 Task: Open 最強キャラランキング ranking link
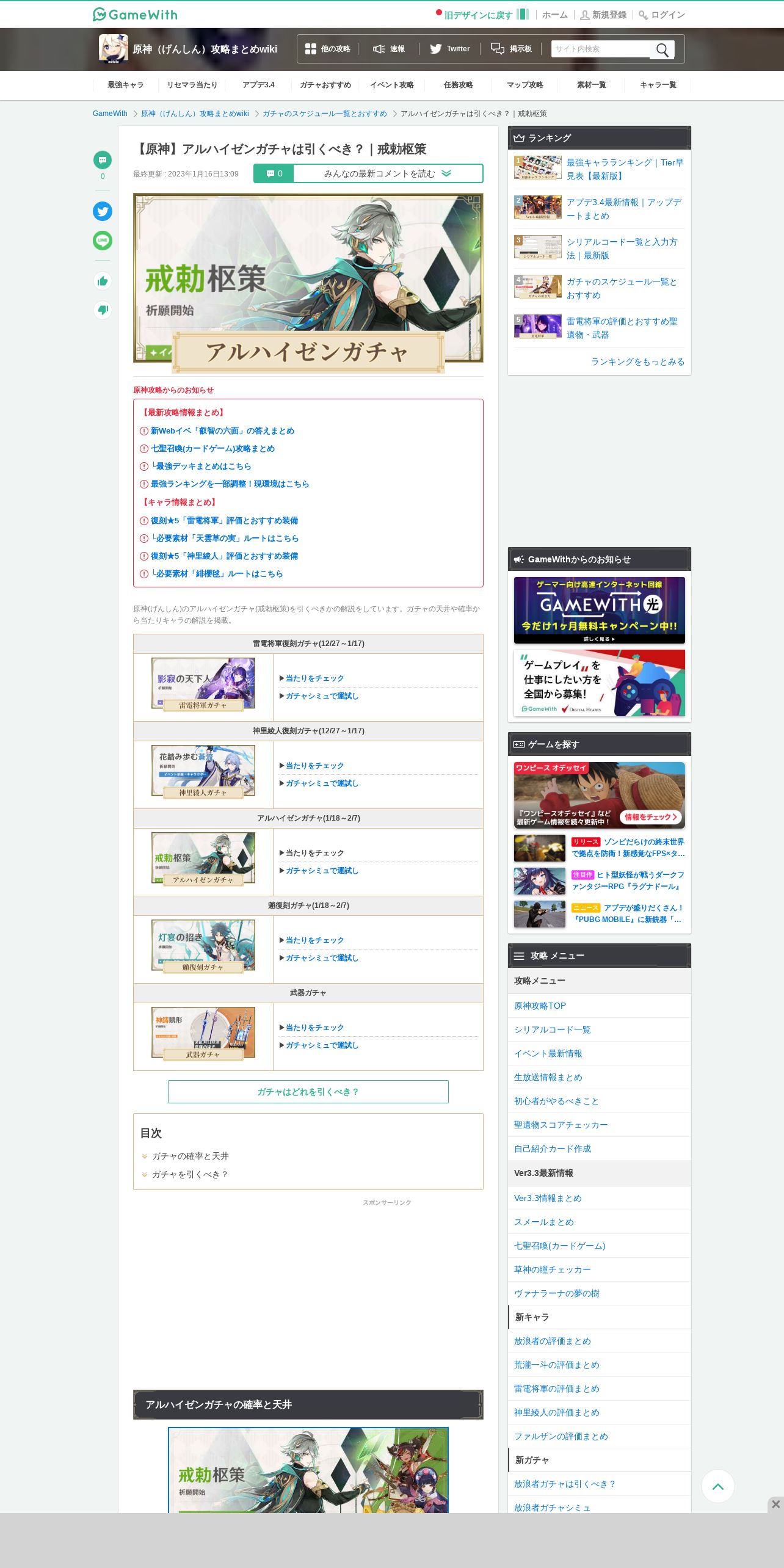point(625,169)
